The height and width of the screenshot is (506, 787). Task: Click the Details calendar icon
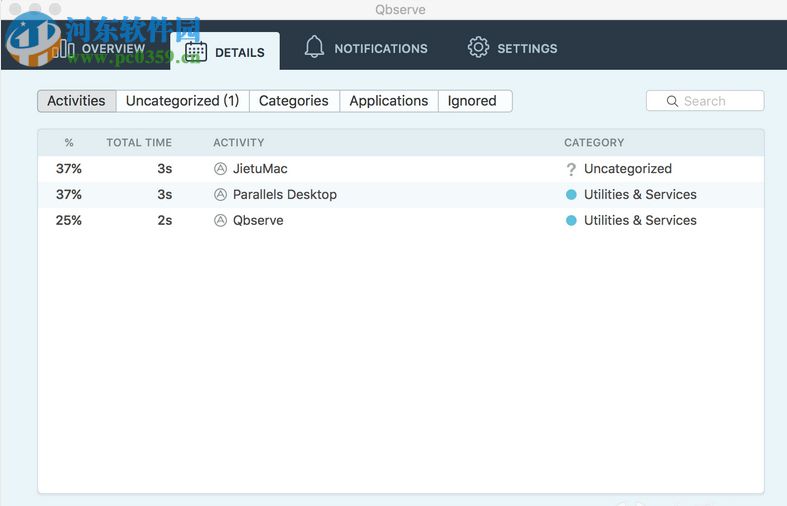[196, 52]
